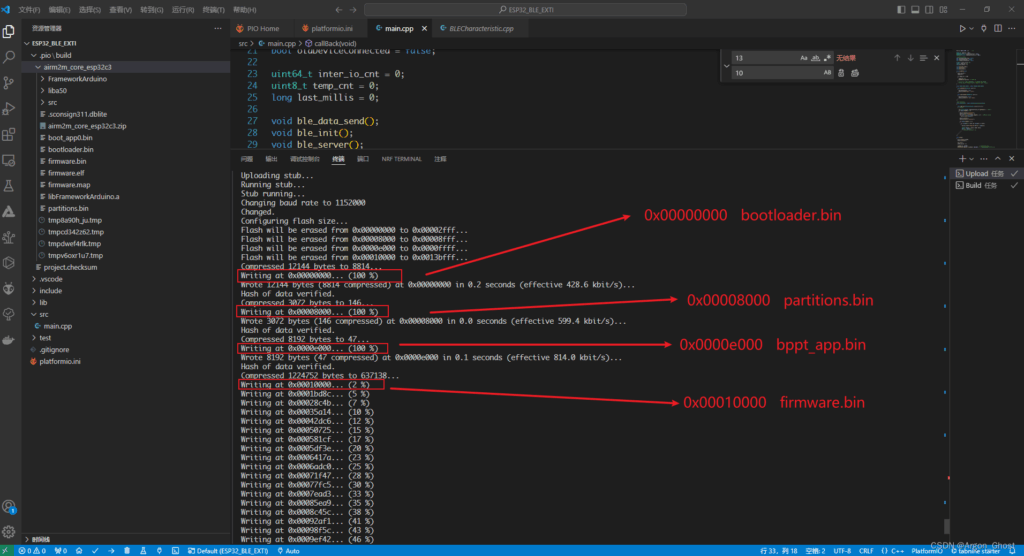Open Run and Debug view
This screenshot has height=556, width=1024.
[9, 108]
